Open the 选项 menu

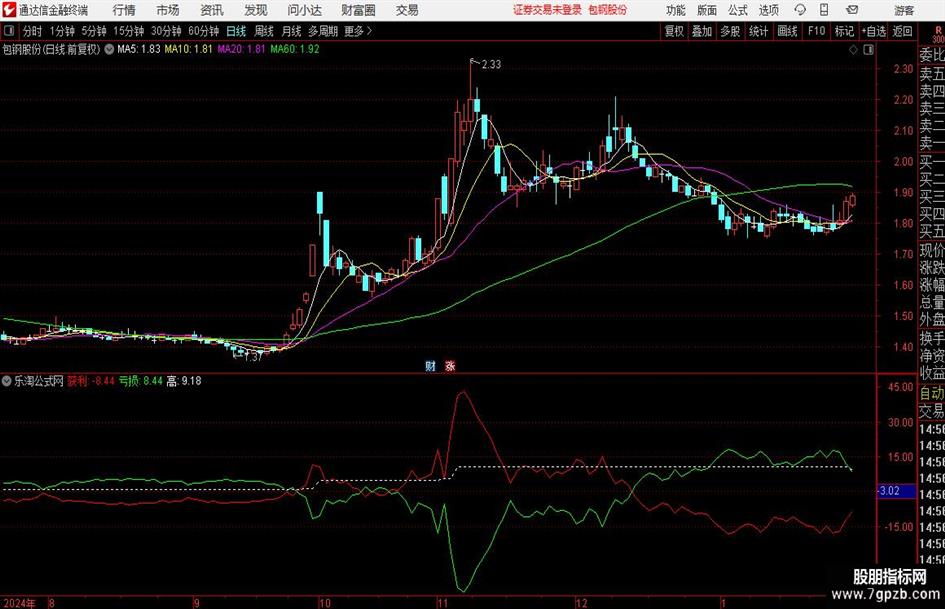point(768,10)
